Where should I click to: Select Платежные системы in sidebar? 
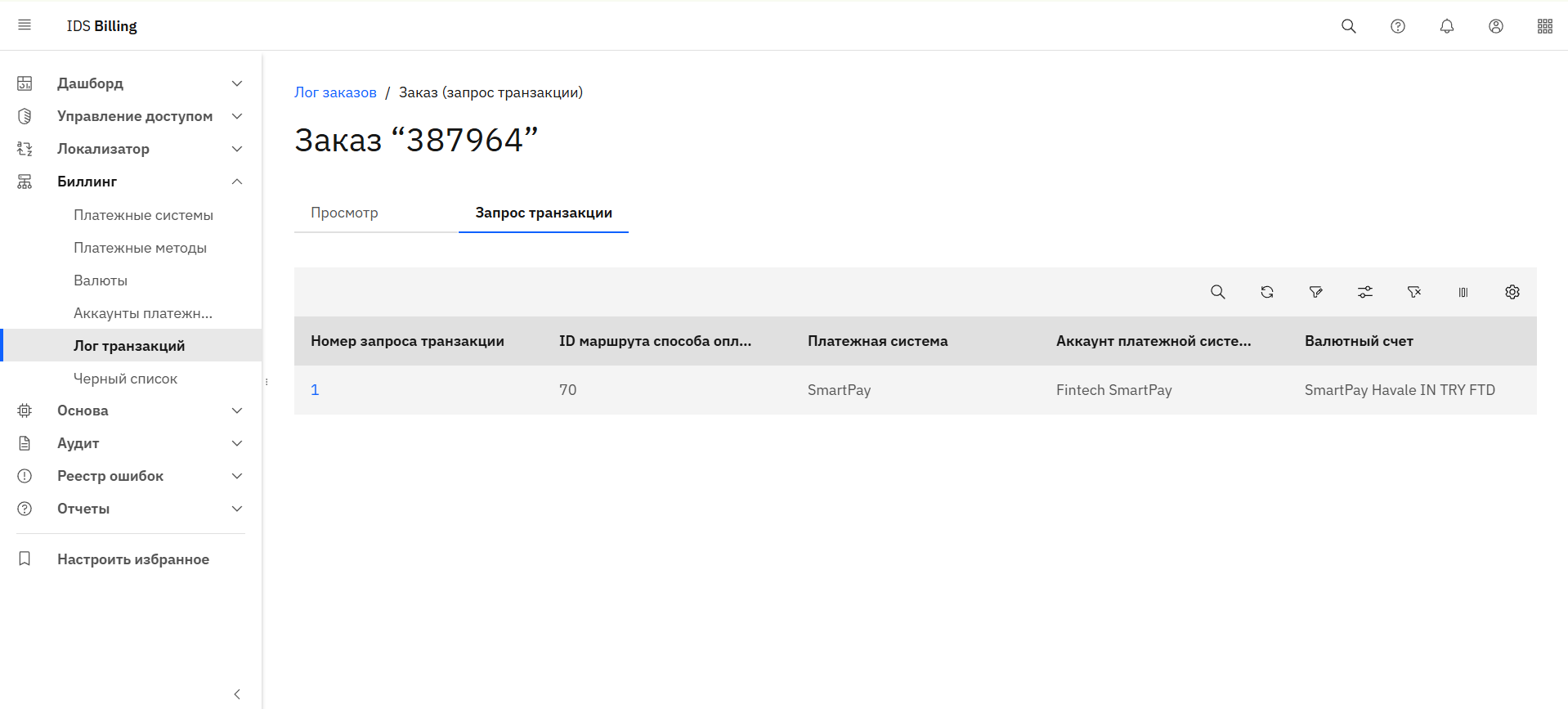(x=143, y=215)
